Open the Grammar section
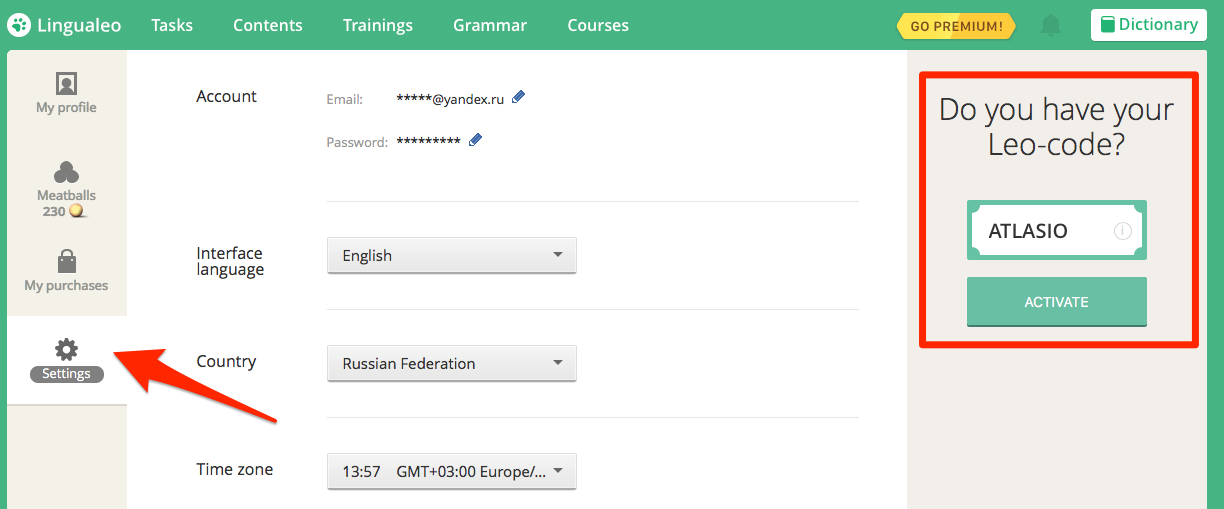The image size is (1224, 509). coord(490,25)
